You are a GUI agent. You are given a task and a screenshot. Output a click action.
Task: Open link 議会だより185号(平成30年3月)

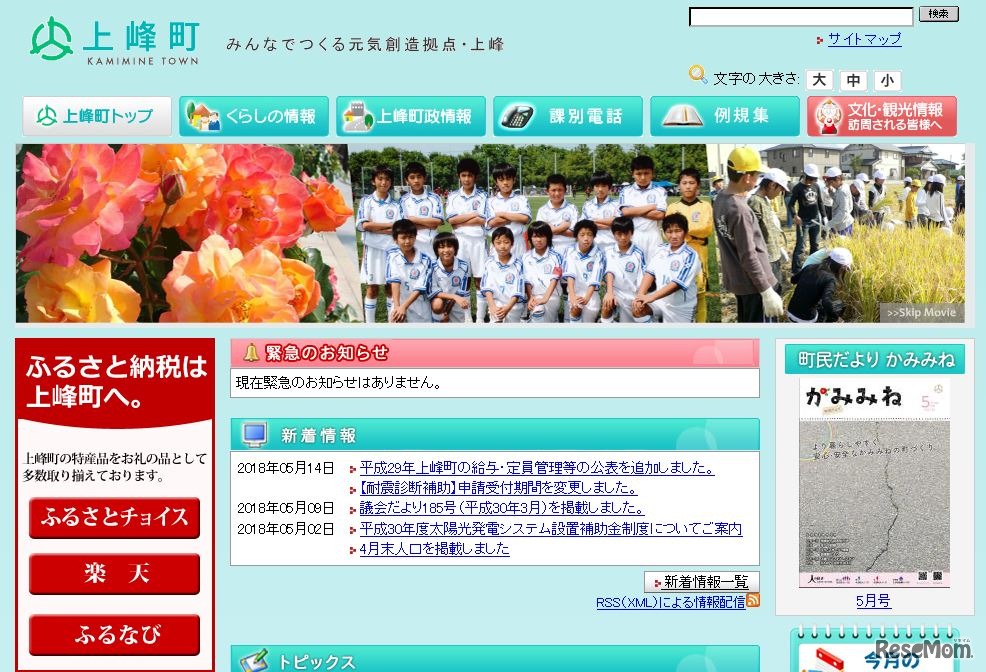[502, 508]
